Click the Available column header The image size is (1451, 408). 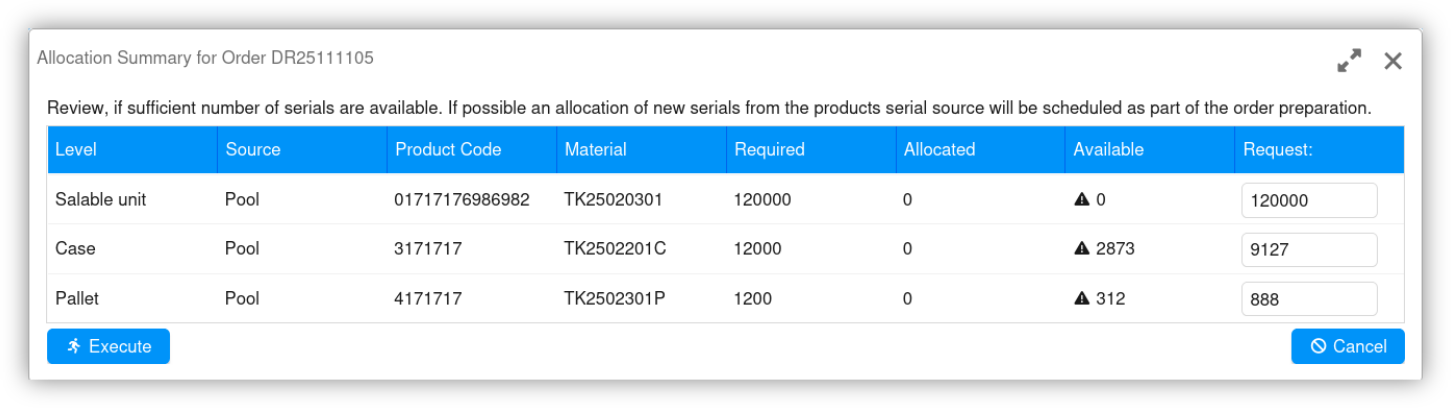point(1108,149)
